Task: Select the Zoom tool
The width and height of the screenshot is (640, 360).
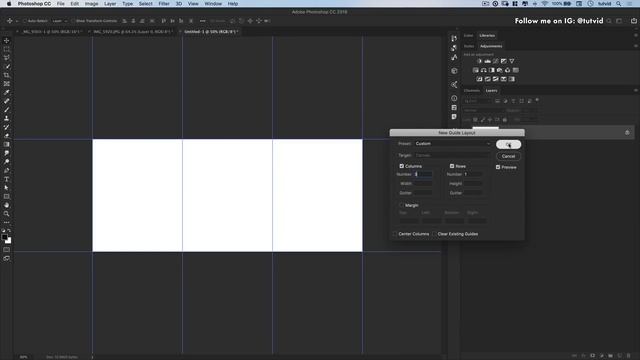Action: [7, 213]
